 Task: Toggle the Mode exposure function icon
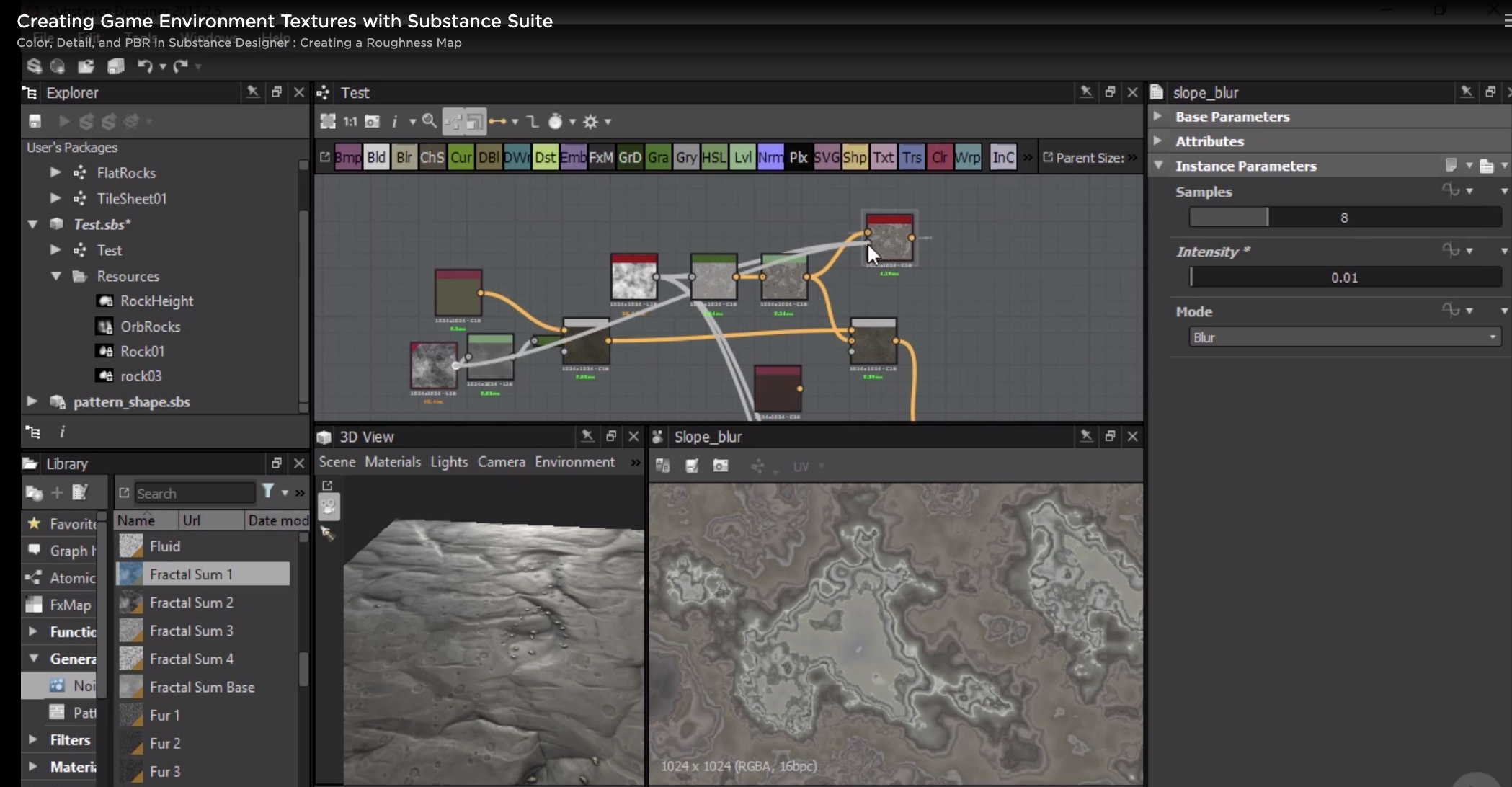click(1450, 310)
